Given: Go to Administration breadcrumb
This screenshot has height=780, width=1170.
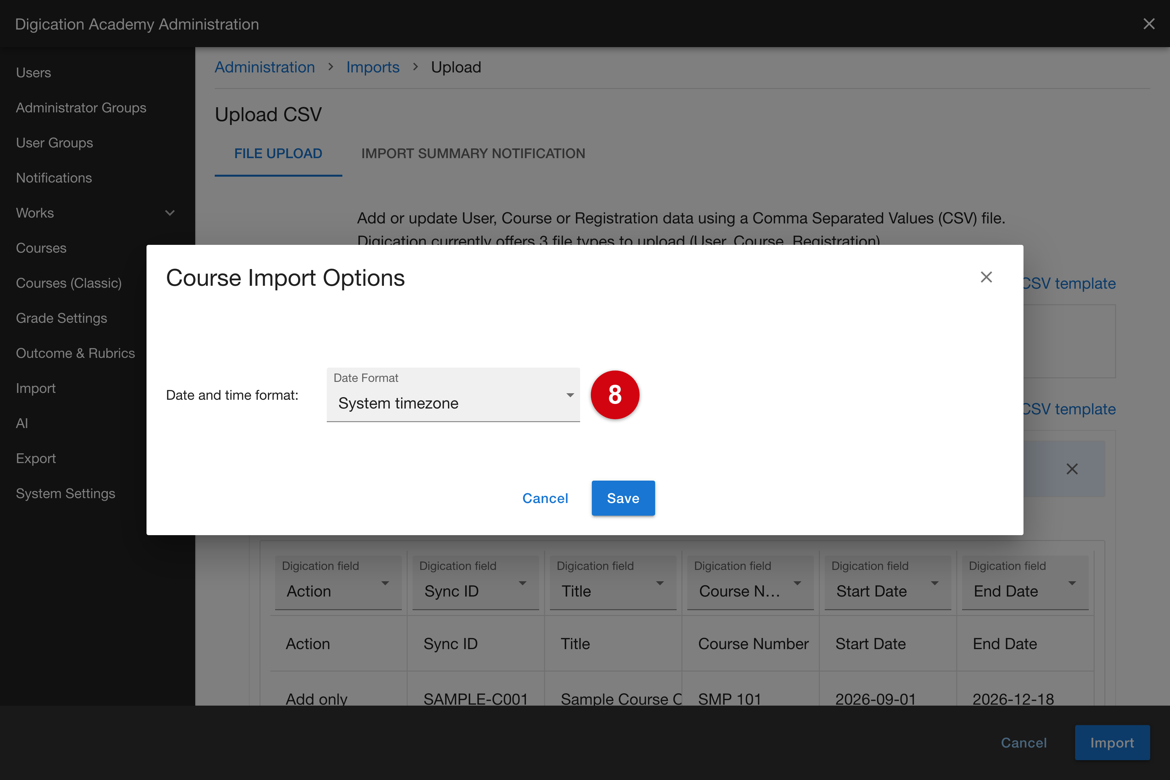Looking at the screenshot, I should (265, 67).
